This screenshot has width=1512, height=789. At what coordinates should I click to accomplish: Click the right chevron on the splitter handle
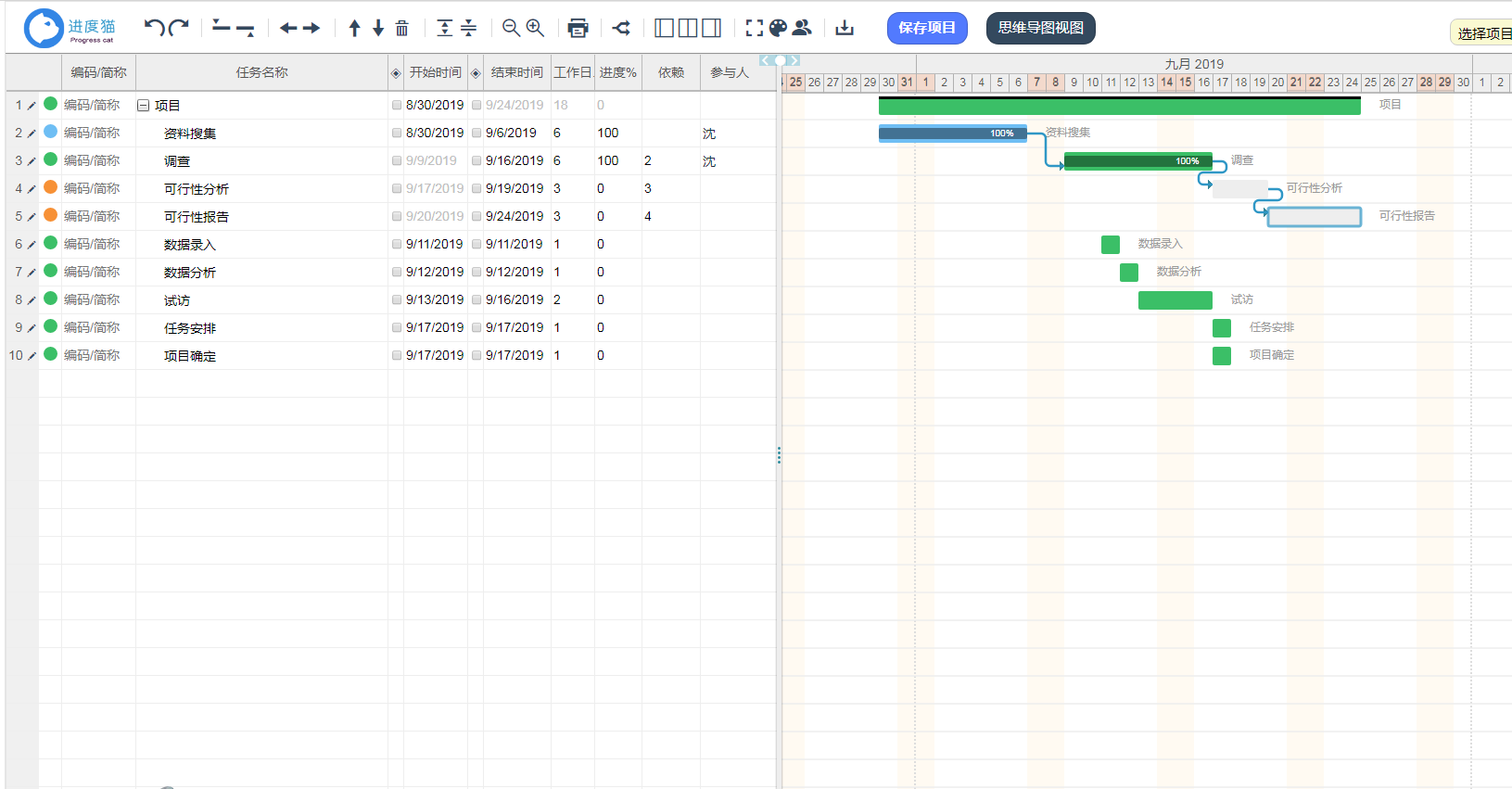point(794,60)
